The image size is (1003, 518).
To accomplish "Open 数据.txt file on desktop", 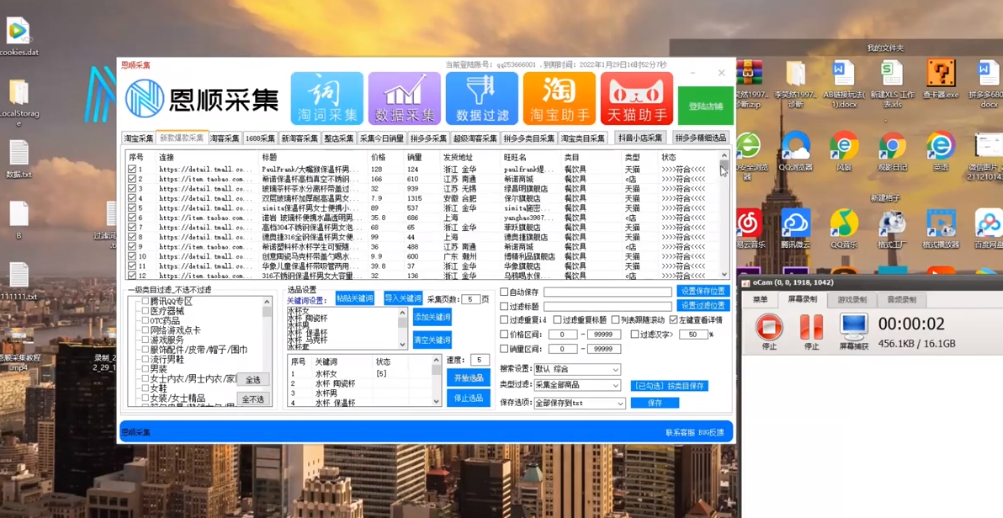I will click(x=19, y=159).
